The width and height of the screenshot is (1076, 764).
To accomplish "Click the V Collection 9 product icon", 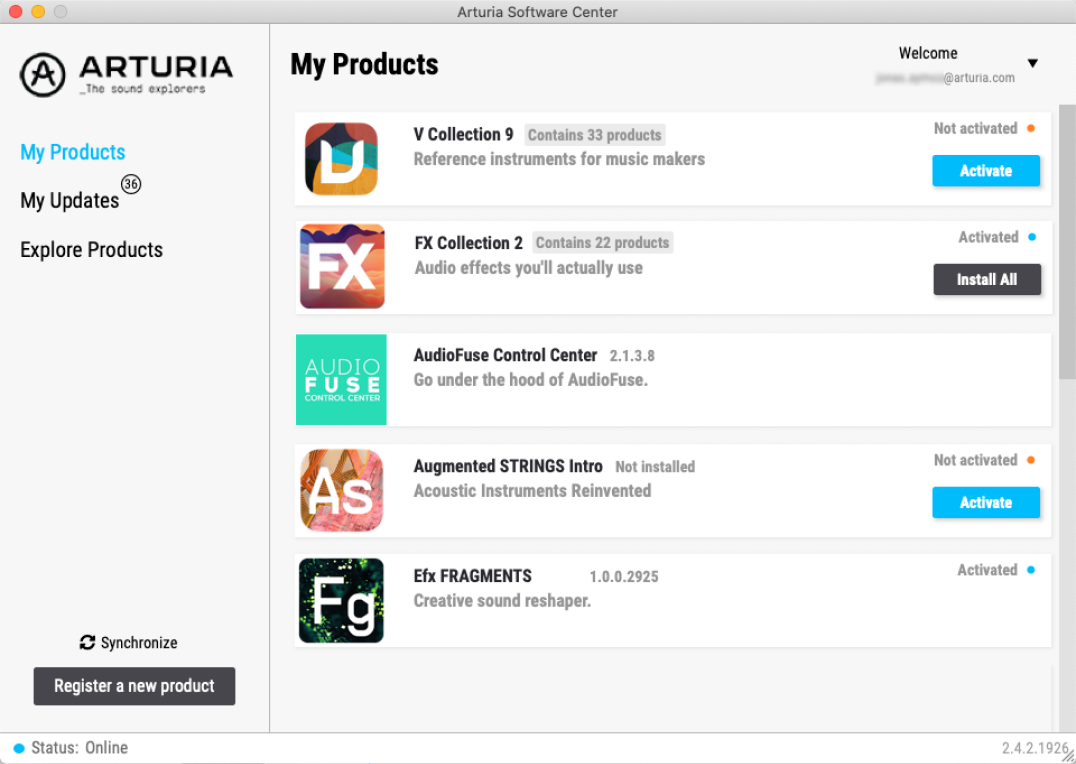I will pos(341,159).
